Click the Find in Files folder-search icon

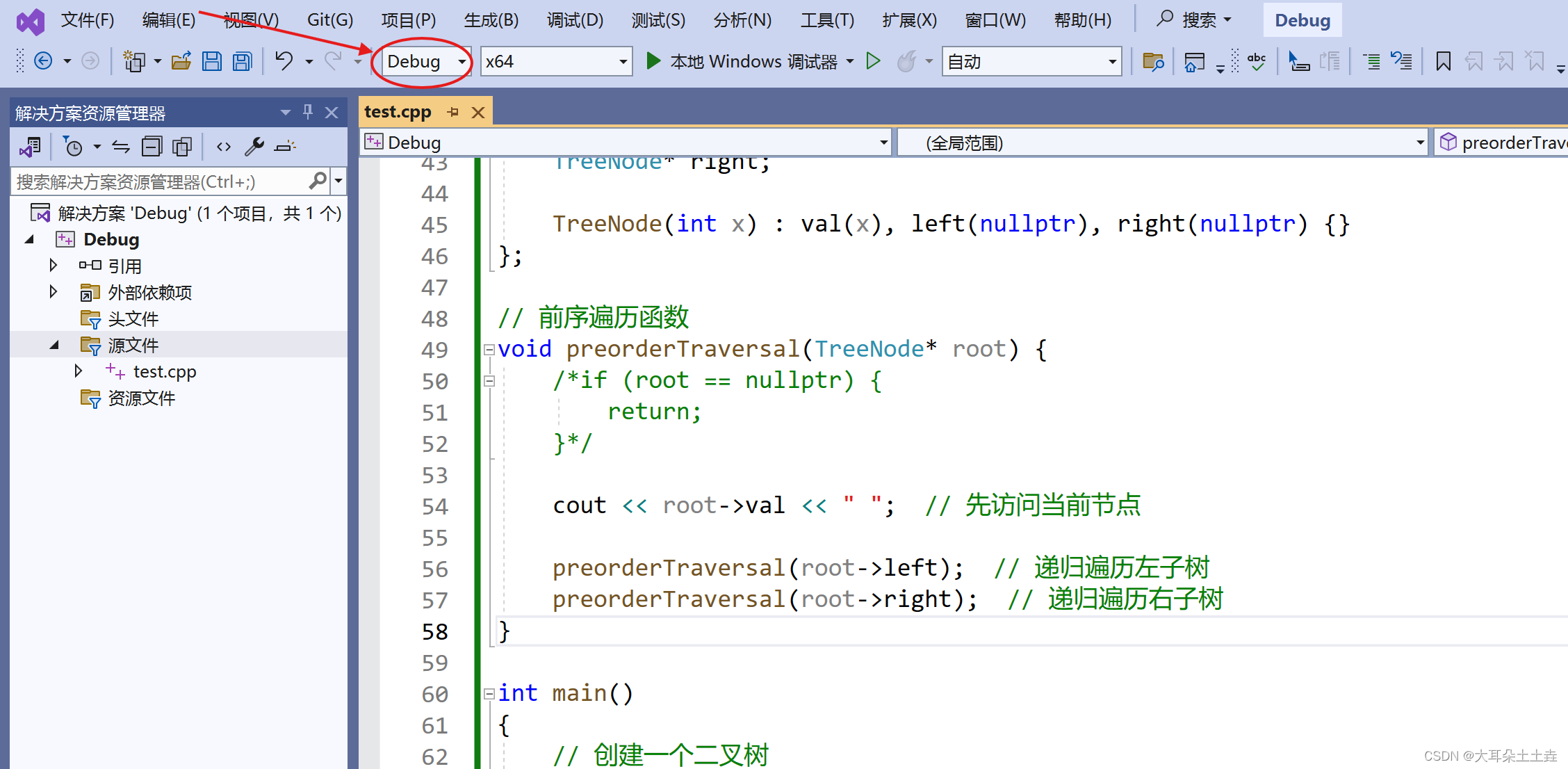click(1153, 61)
